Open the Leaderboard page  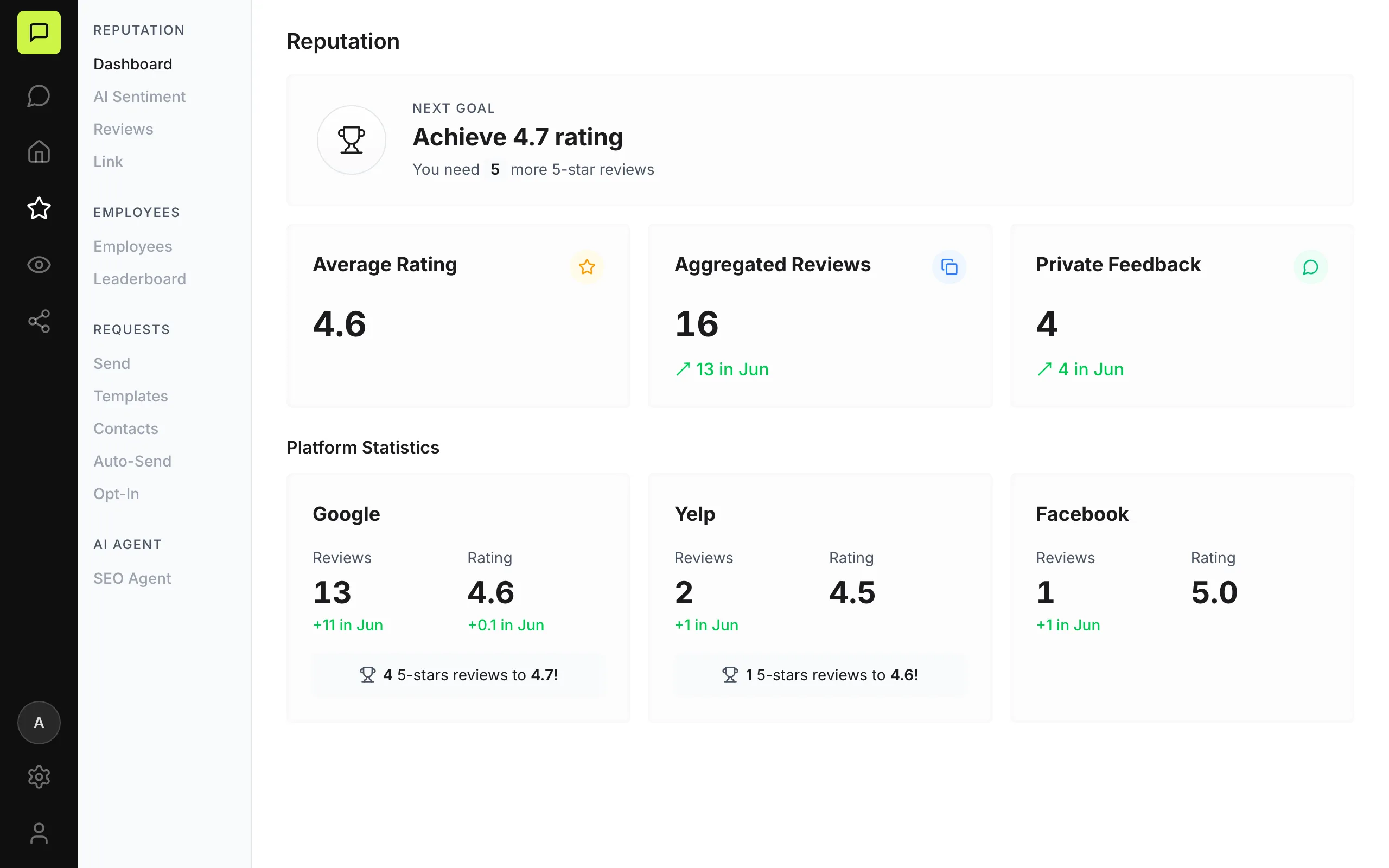139,279
